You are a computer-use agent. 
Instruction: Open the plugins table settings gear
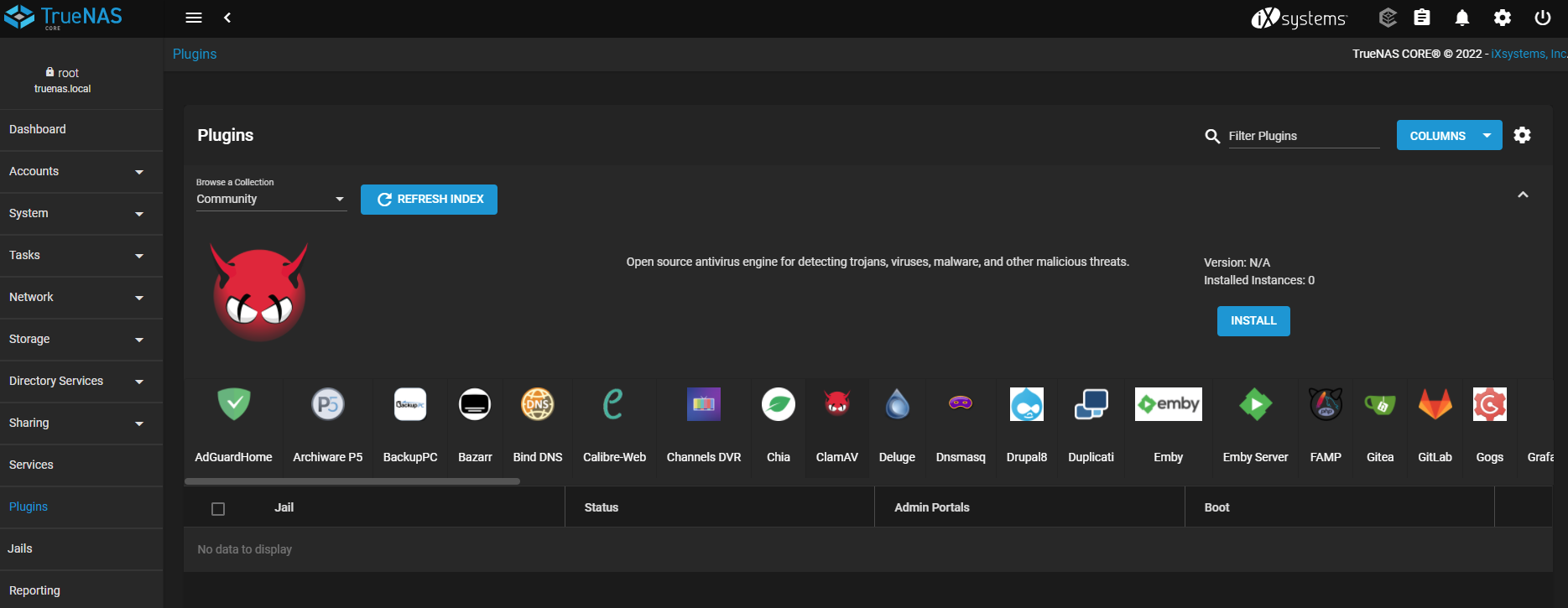1523,135
